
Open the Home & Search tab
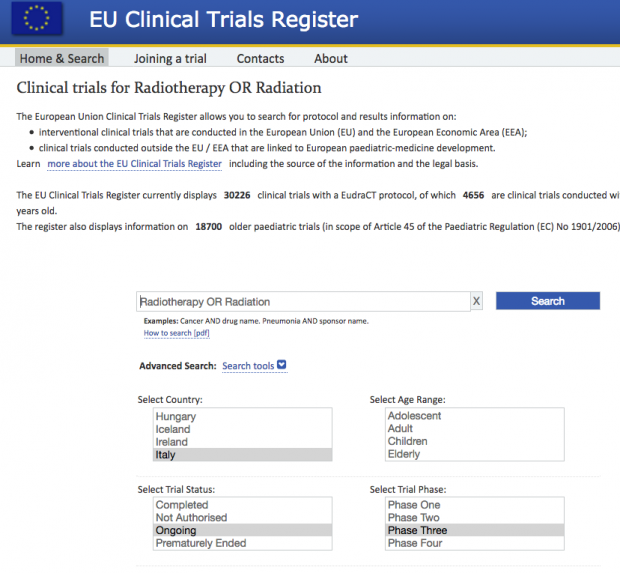(62, 59)
